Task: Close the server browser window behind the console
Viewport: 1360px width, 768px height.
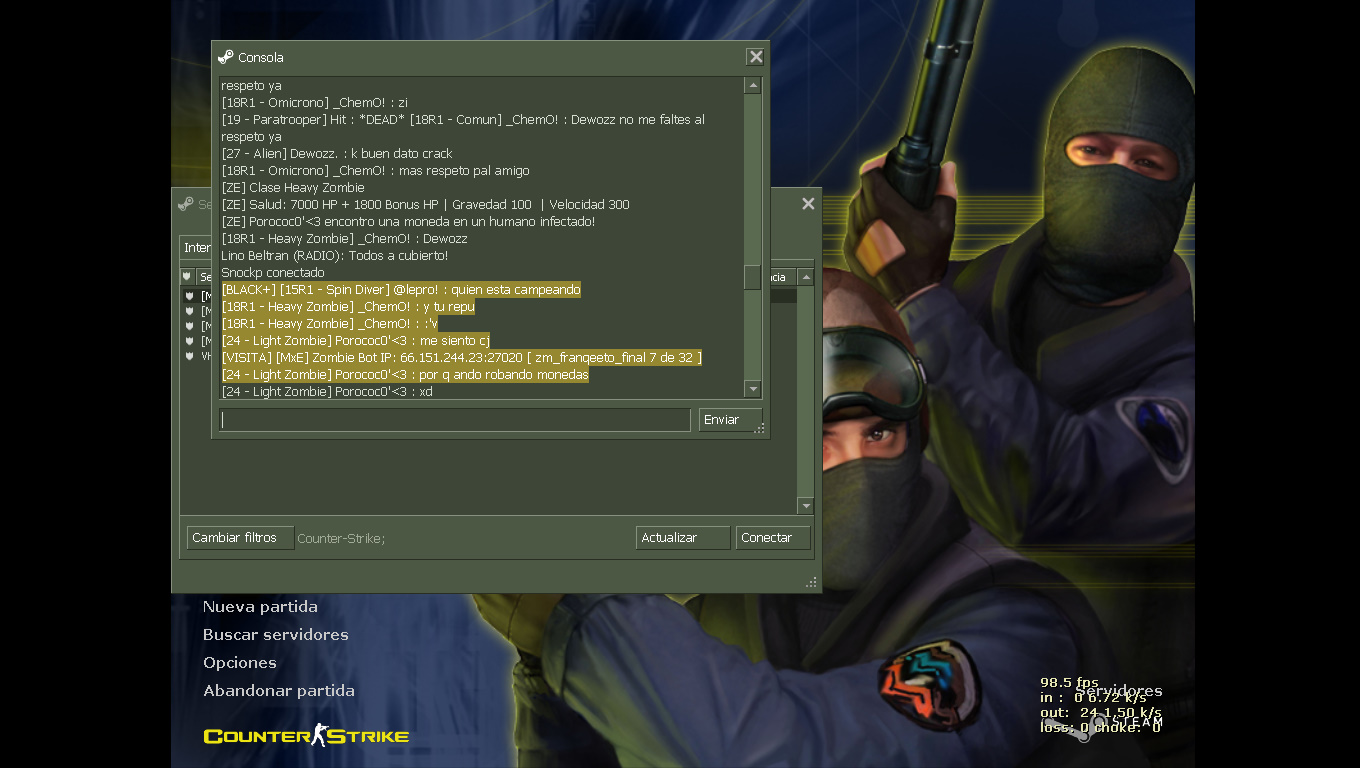Action: tap(808, 204)
